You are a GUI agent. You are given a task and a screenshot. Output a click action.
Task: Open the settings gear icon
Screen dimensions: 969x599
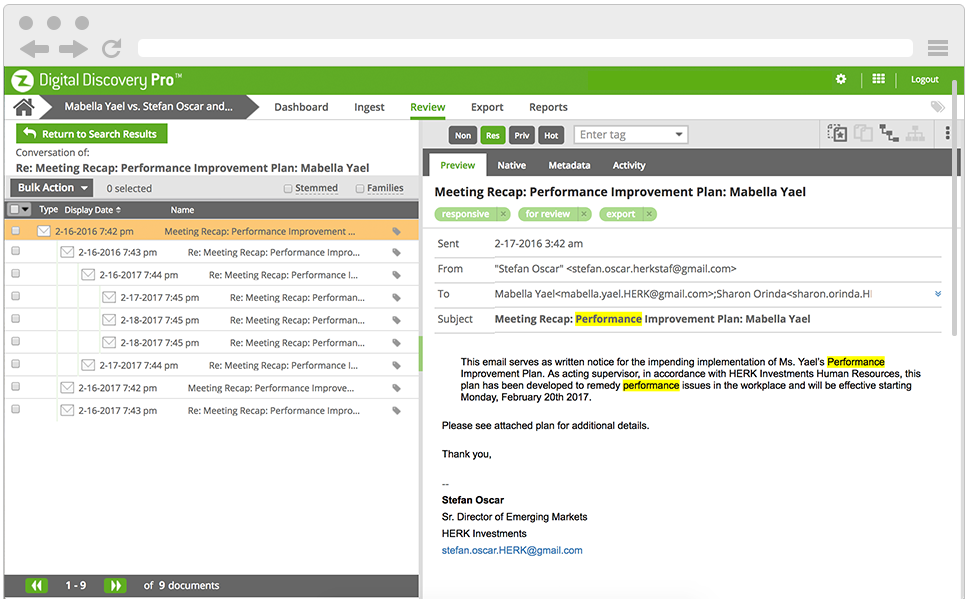click(840, 79)
